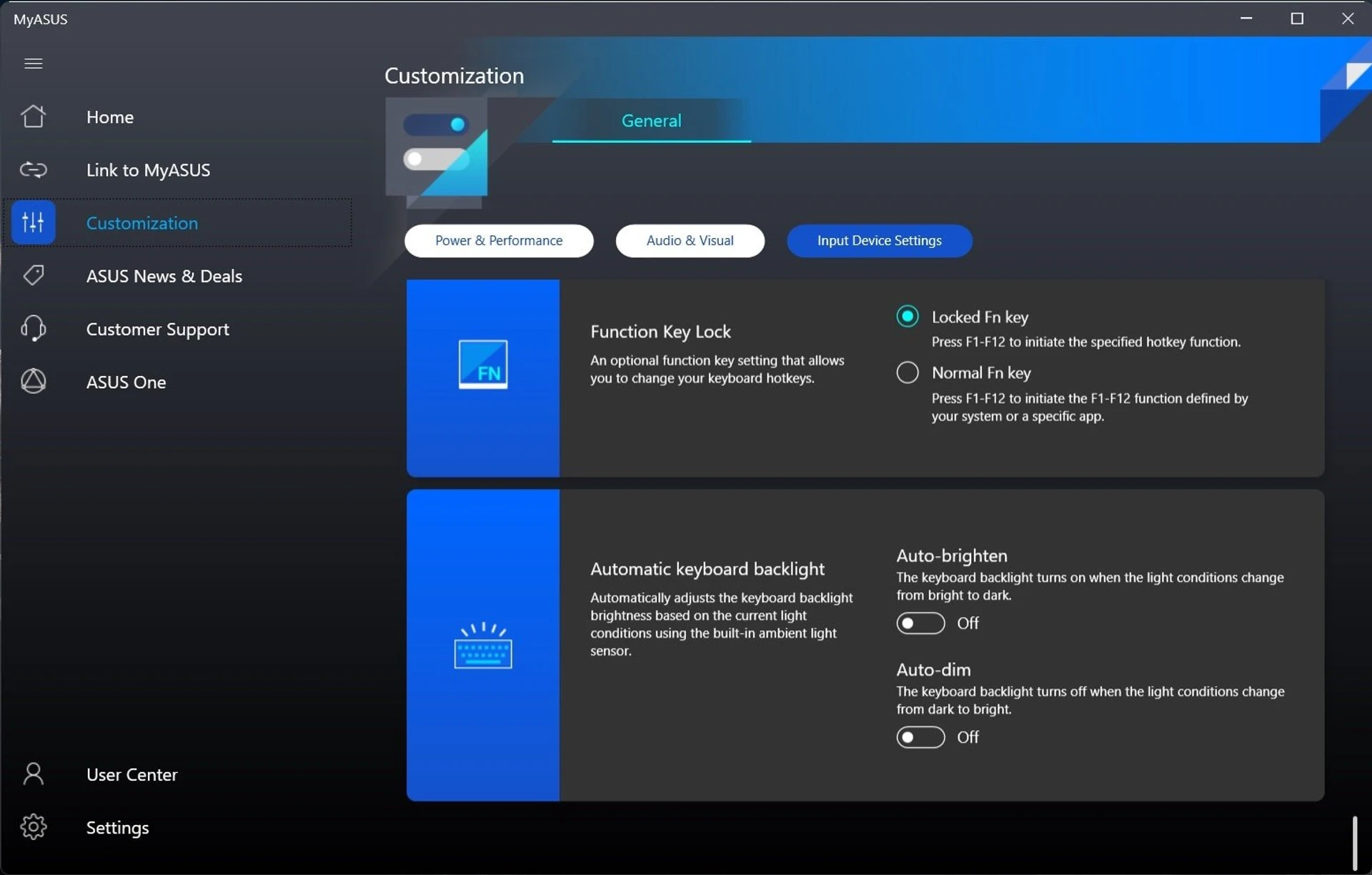Click the ASUS One triangle icon
This screenshot has width=1372, height=875.
(x=33, y=381)
